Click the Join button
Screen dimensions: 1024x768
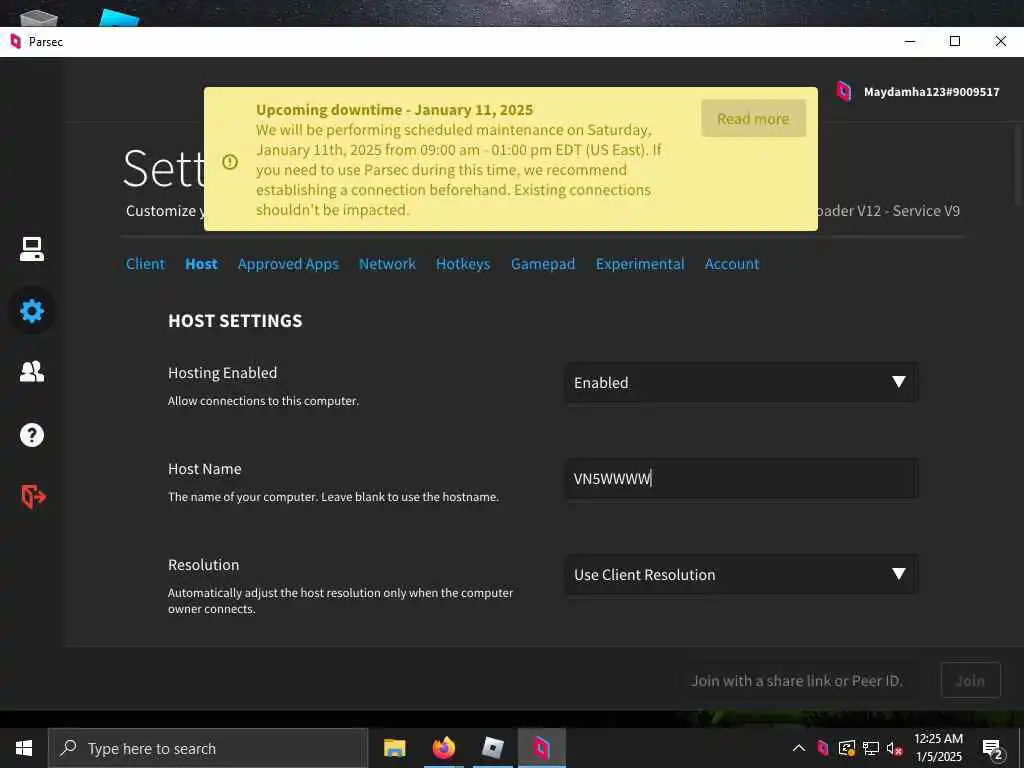pyautogui.click(x=970, y=680)
